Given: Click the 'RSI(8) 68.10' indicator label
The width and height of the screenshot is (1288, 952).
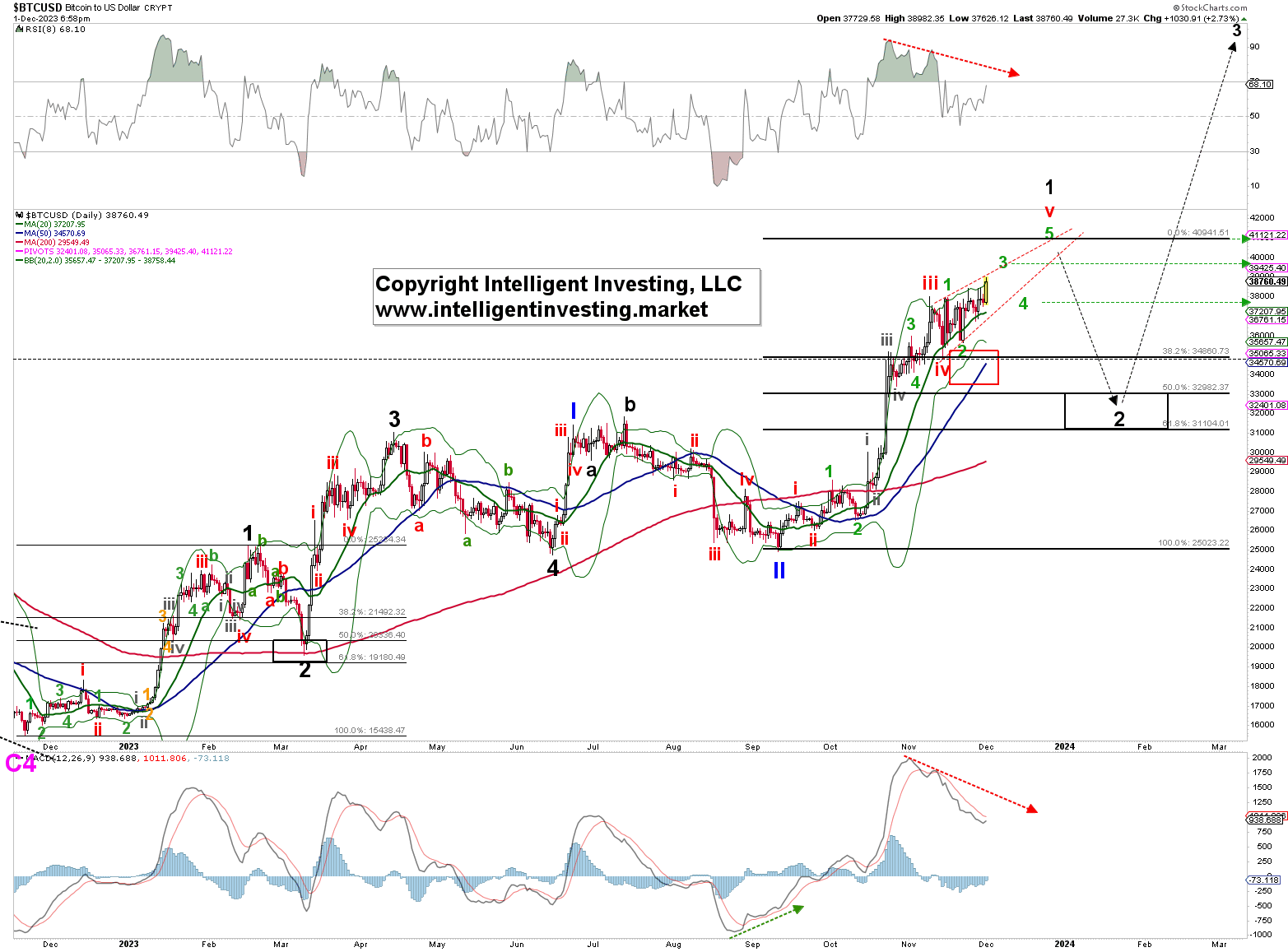Looking at the screenshot, I should (55, 29).
